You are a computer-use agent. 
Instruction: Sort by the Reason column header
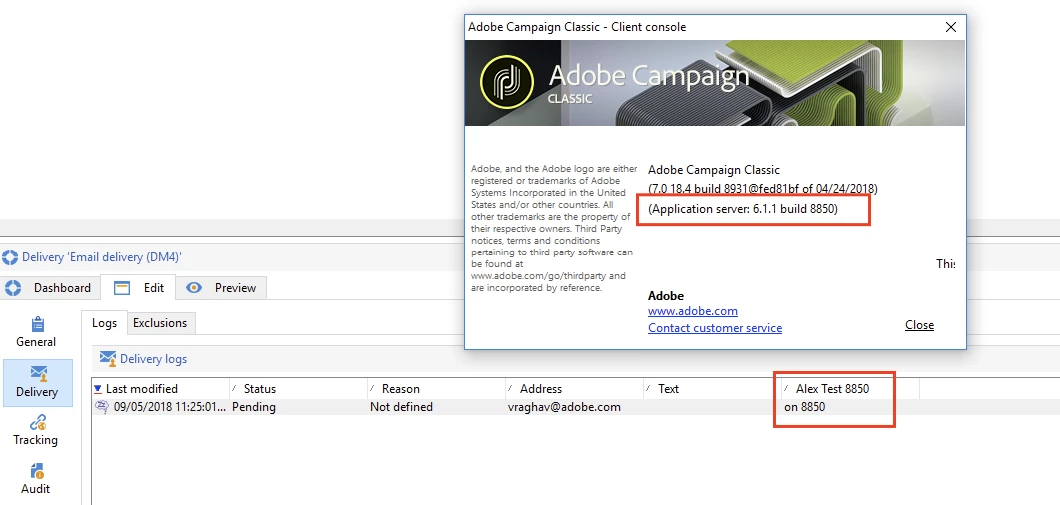(x=436, y=389)
